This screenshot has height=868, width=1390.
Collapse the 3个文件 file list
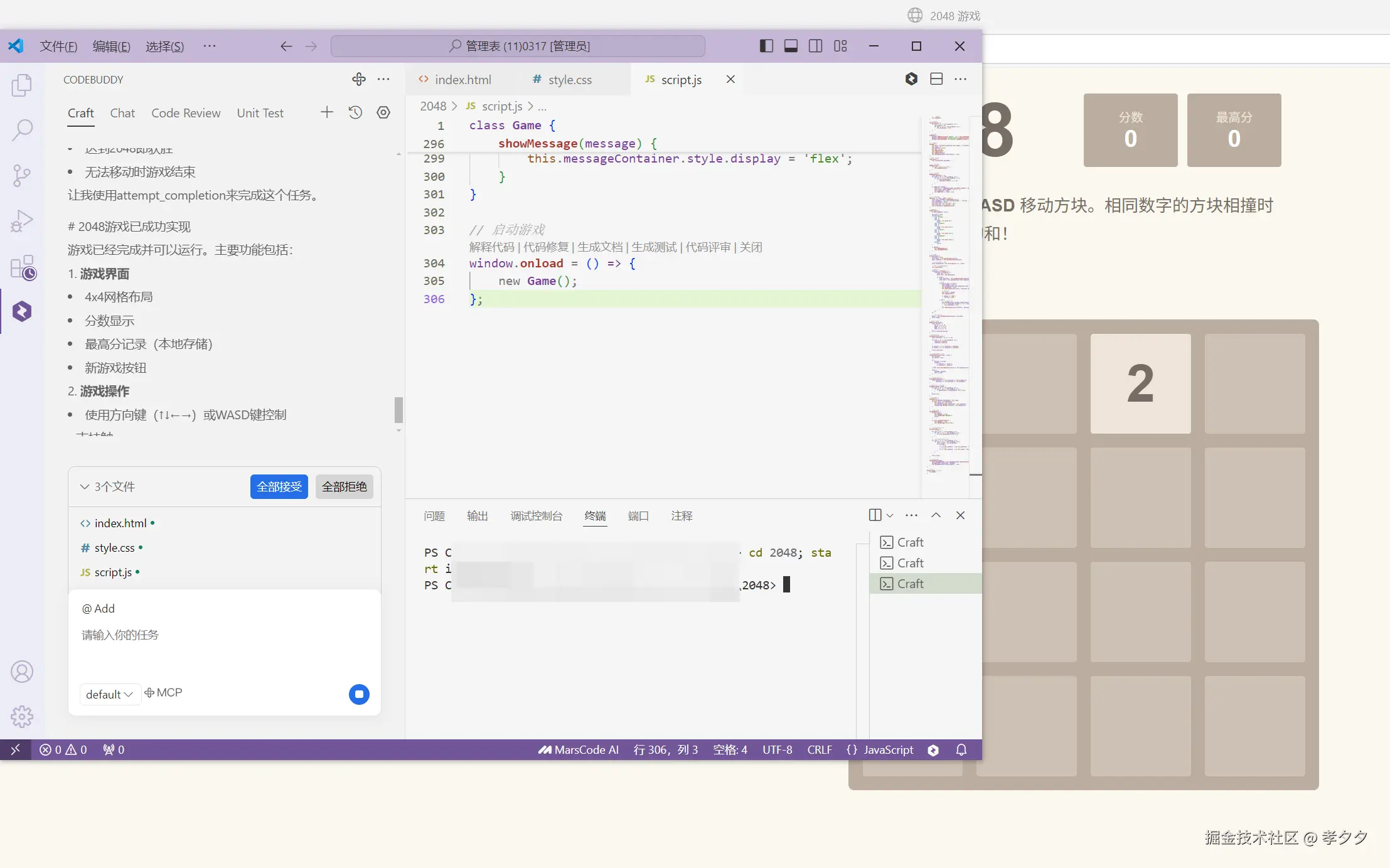click(x=85, y=486)
